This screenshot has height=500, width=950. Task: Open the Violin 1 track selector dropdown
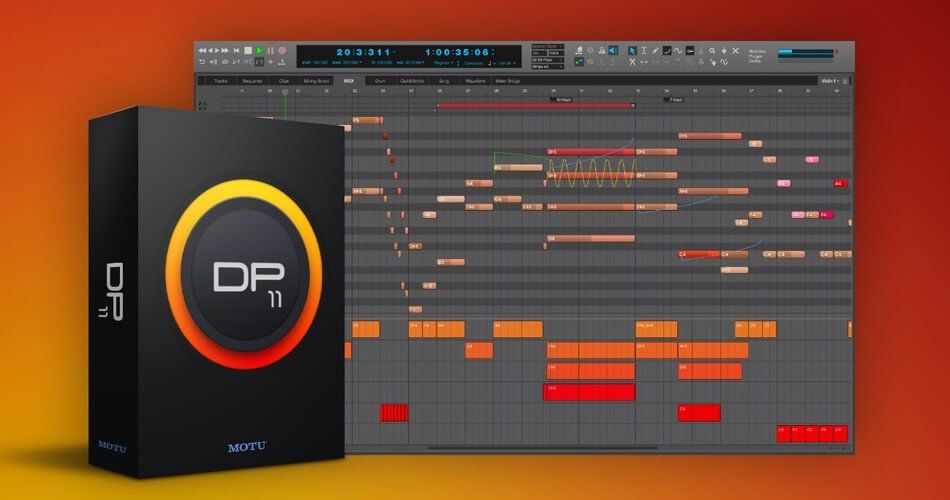(x=828, y=81)
